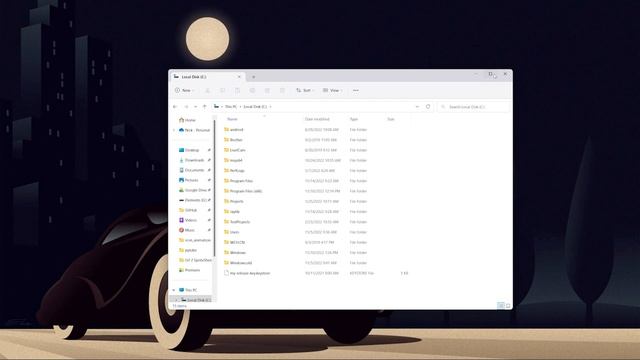Image resolution: width=640 pixels, height=360 pixels.
Task: Select the Projects folder
Action: (x=234, y=201)
